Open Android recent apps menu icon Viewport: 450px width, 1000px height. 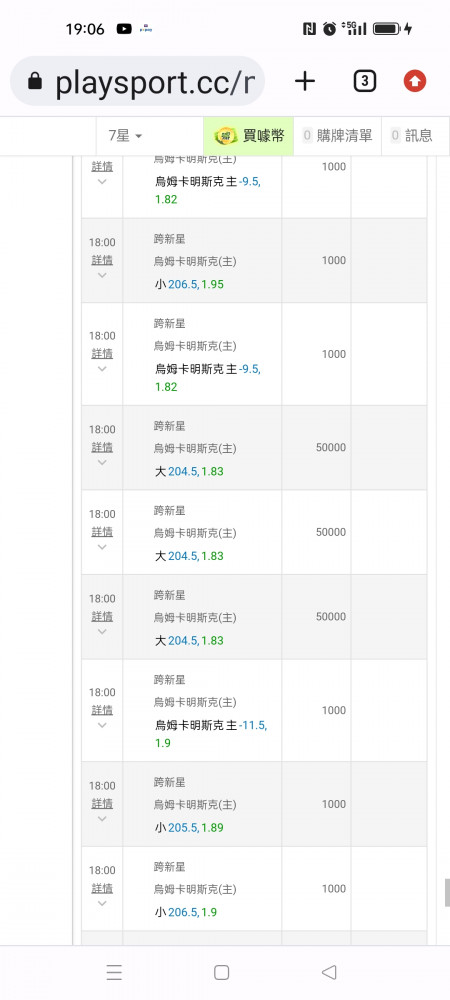pos(114,972)
